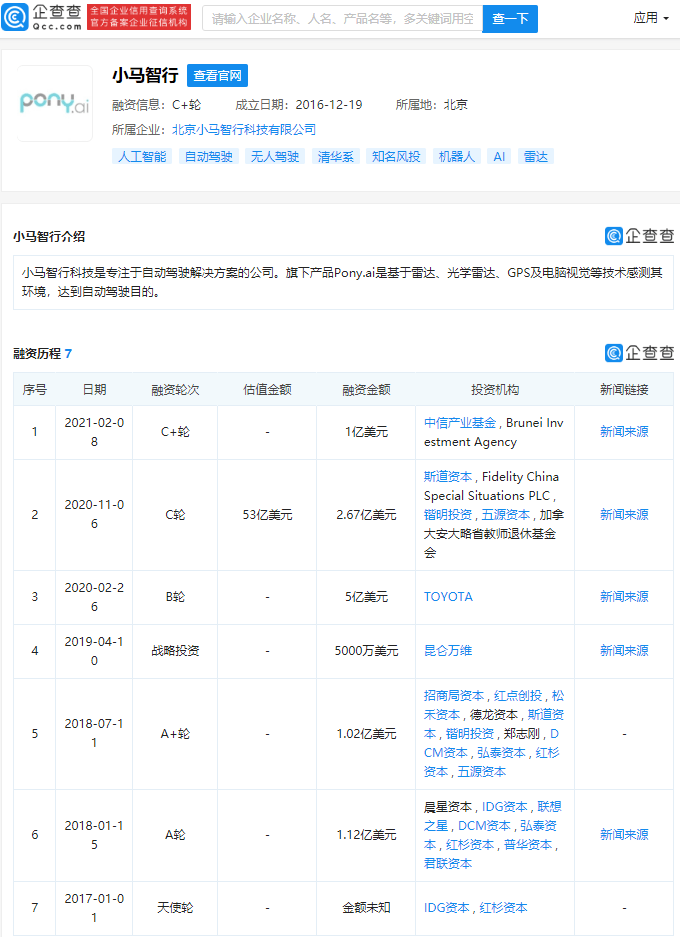The image size is (680, 937).
Task: Select the 2.67亿美元 funding amount cell
Action: (x=366, y=515)
